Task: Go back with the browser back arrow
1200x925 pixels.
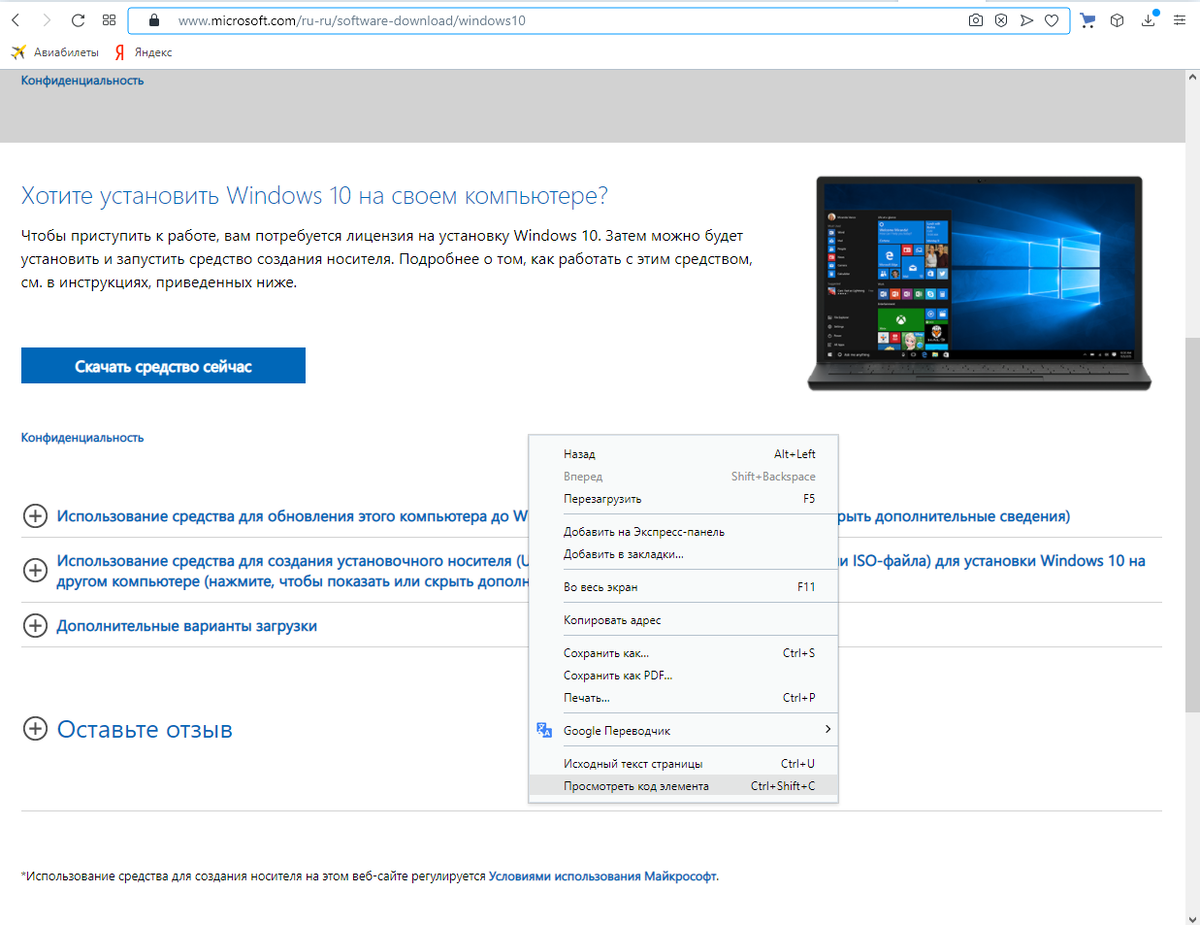Action: point(16,20)
